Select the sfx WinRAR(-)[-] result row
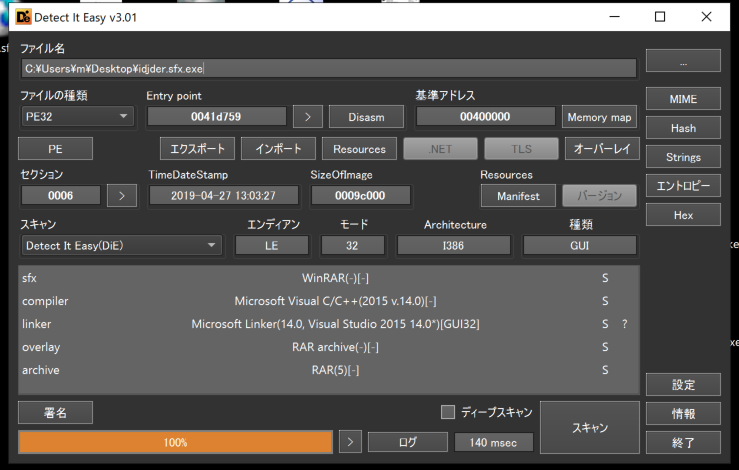 point(328,278)
